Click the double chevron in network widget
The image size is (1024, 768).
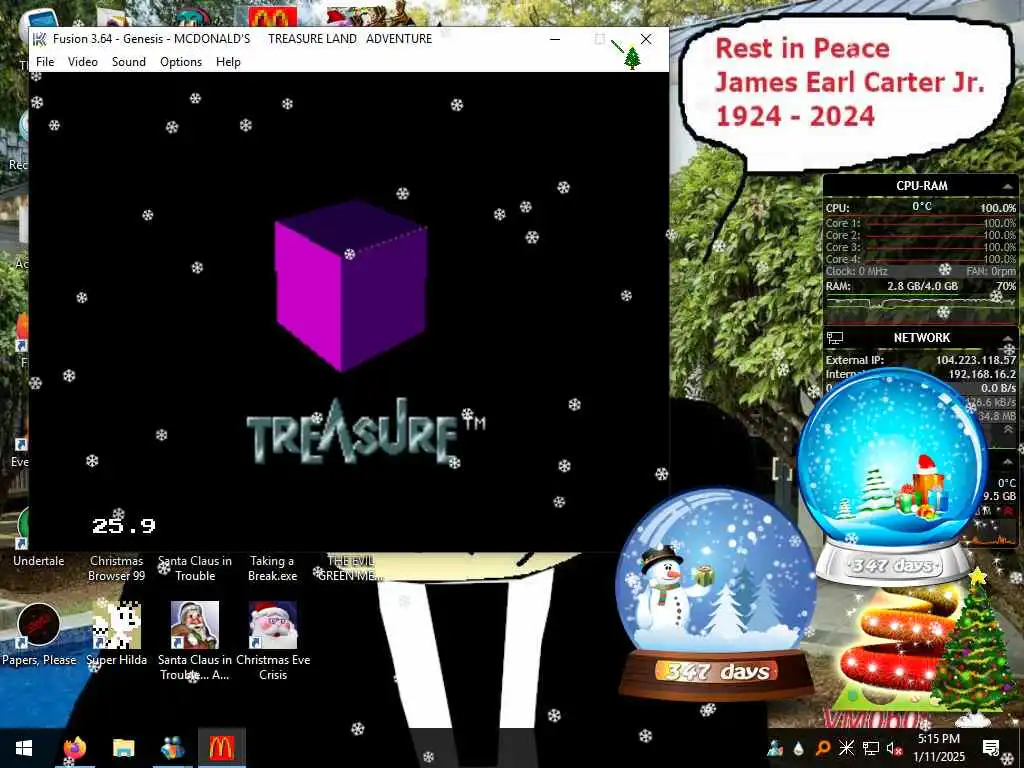(1008, 429)
